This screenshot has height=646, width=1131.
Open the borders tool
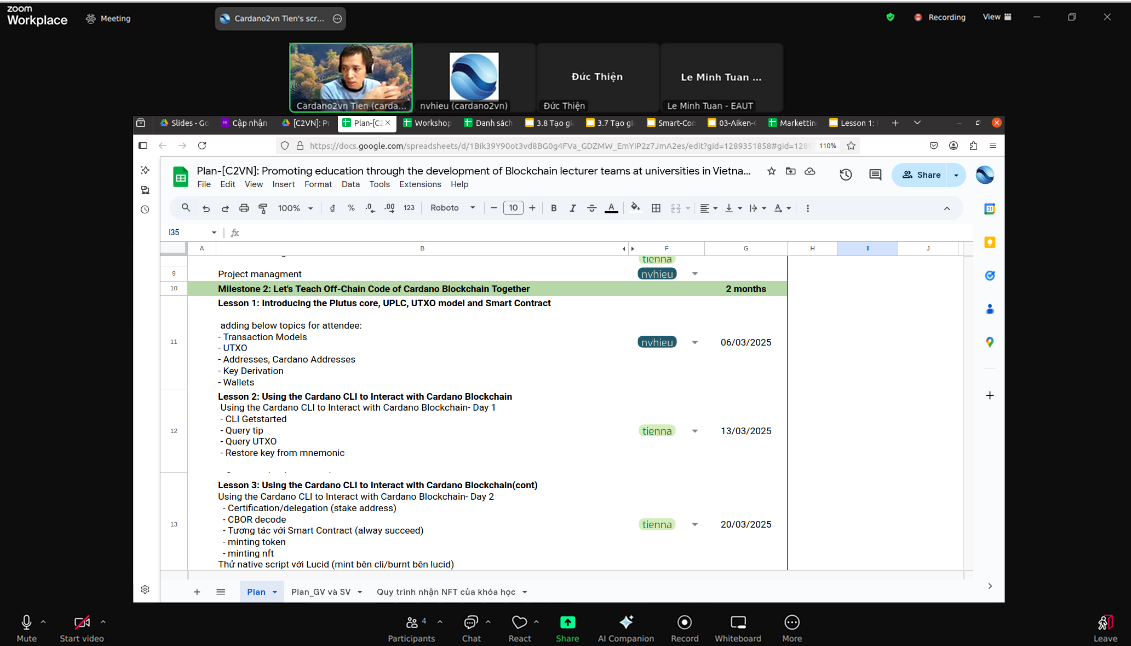click(656, 208)
